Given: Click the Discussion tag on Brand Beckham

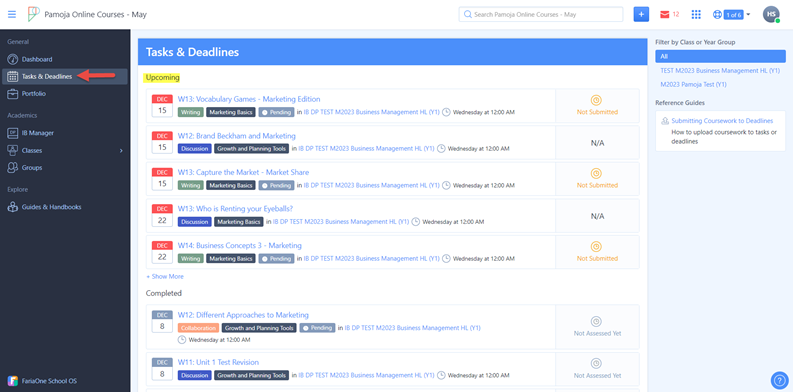Looking at the screenshot, I should [x=195, y=149].
